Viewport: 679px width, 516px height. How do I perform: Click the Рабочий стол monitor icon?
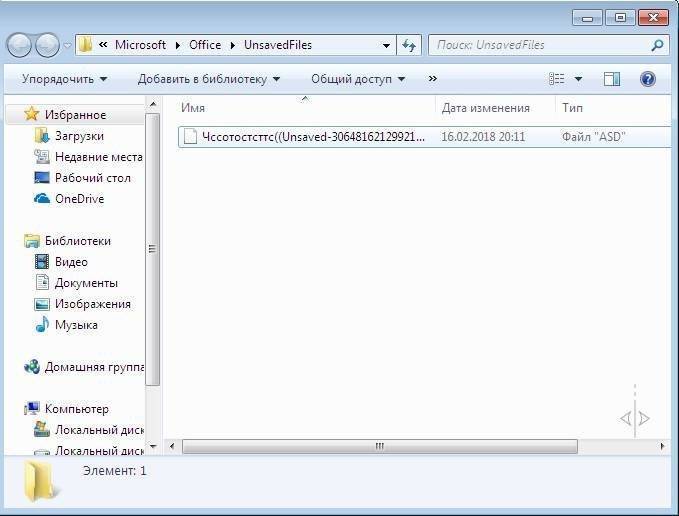point(42,177)
